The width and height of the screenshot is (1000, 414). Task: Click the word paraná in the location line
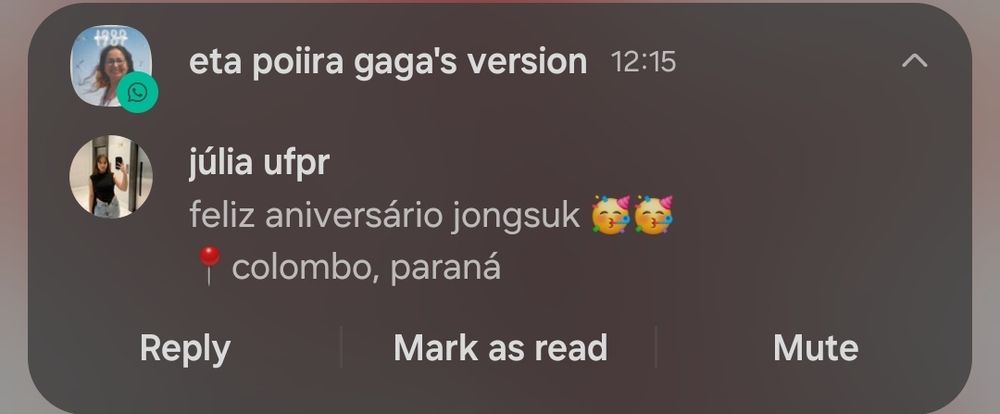pos(445,268)
